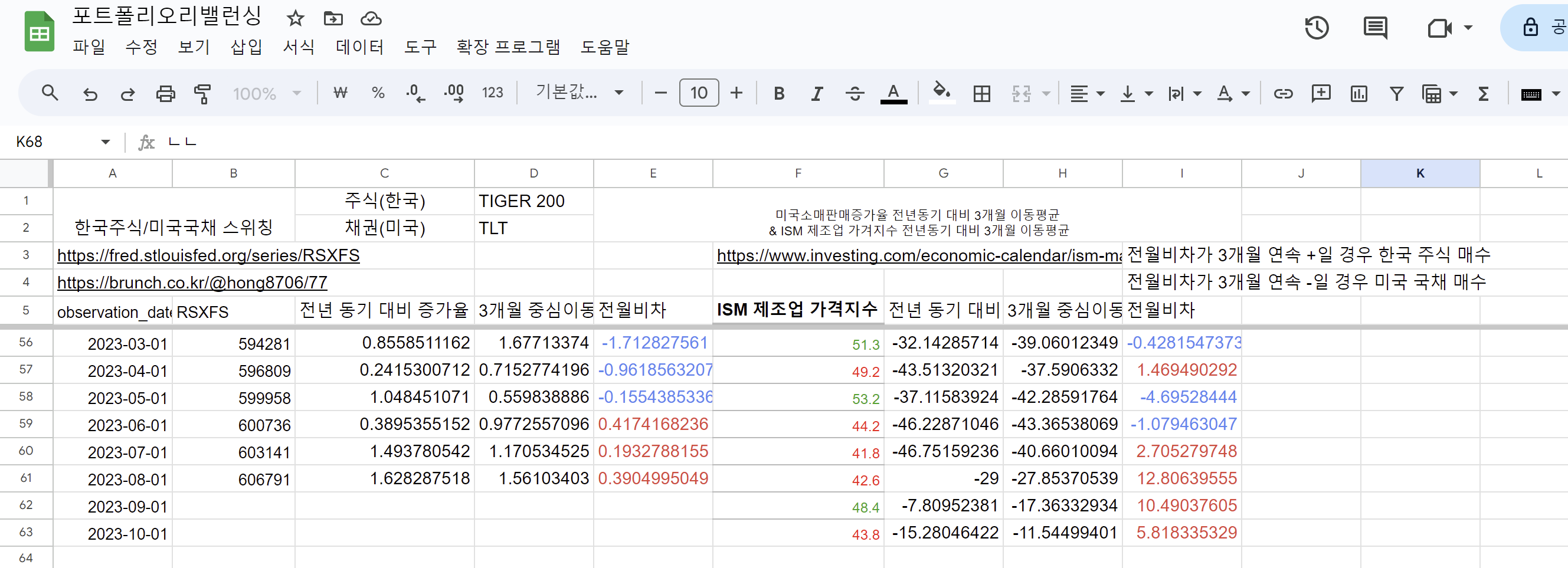The height and width of the screenshot is (568, 1568).
Task: Open the 데이터 menu
Action: click(360, 47)
